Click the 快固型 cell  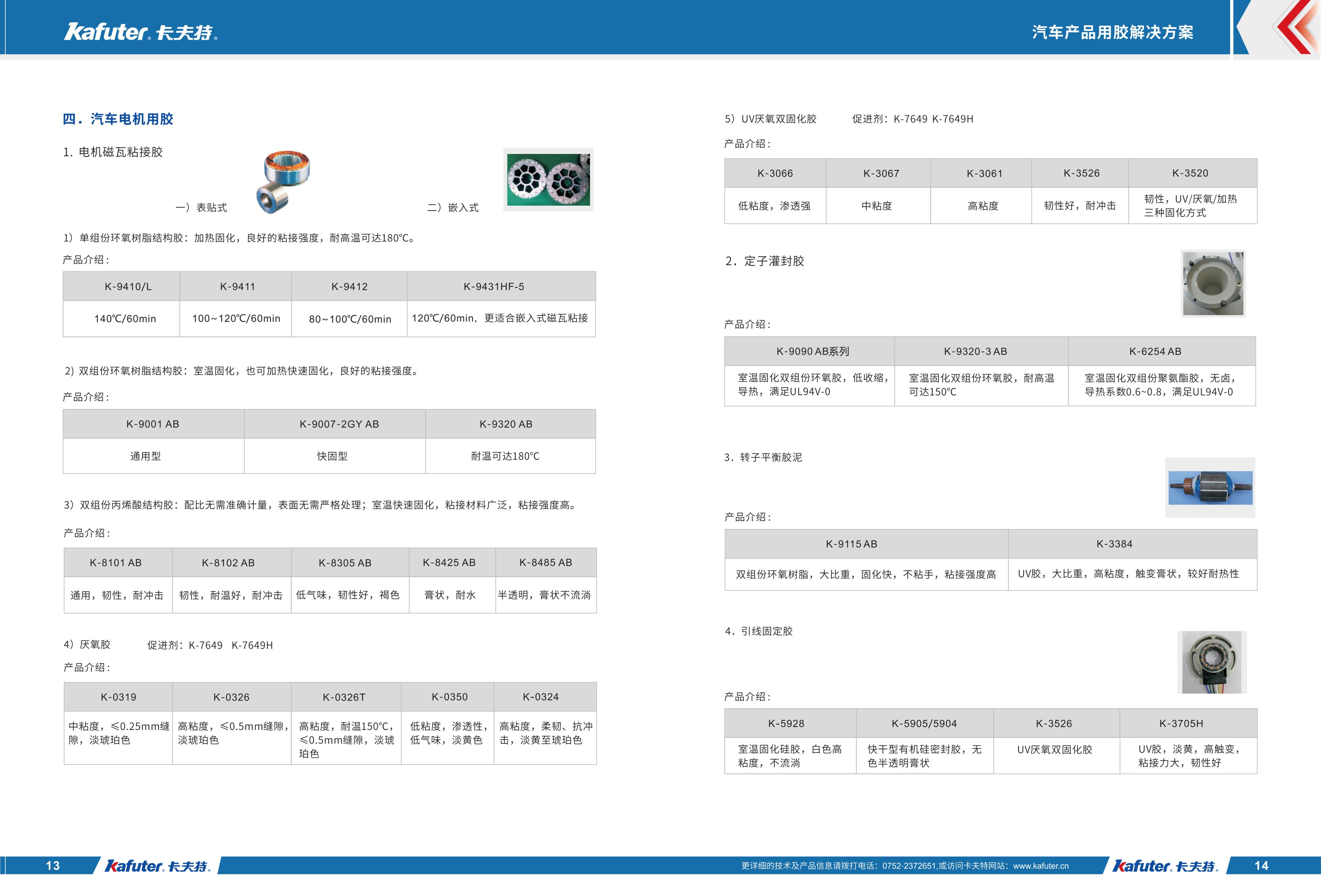[x=335, y=456]
